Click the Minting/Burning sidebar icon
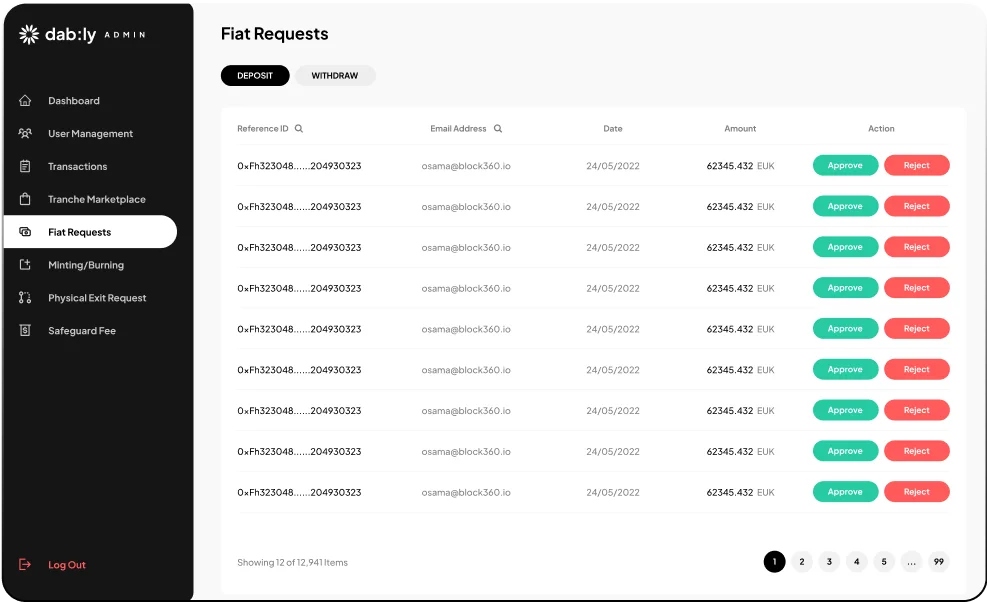The height and width of the screenshot is (602, 987). point(25,264)
